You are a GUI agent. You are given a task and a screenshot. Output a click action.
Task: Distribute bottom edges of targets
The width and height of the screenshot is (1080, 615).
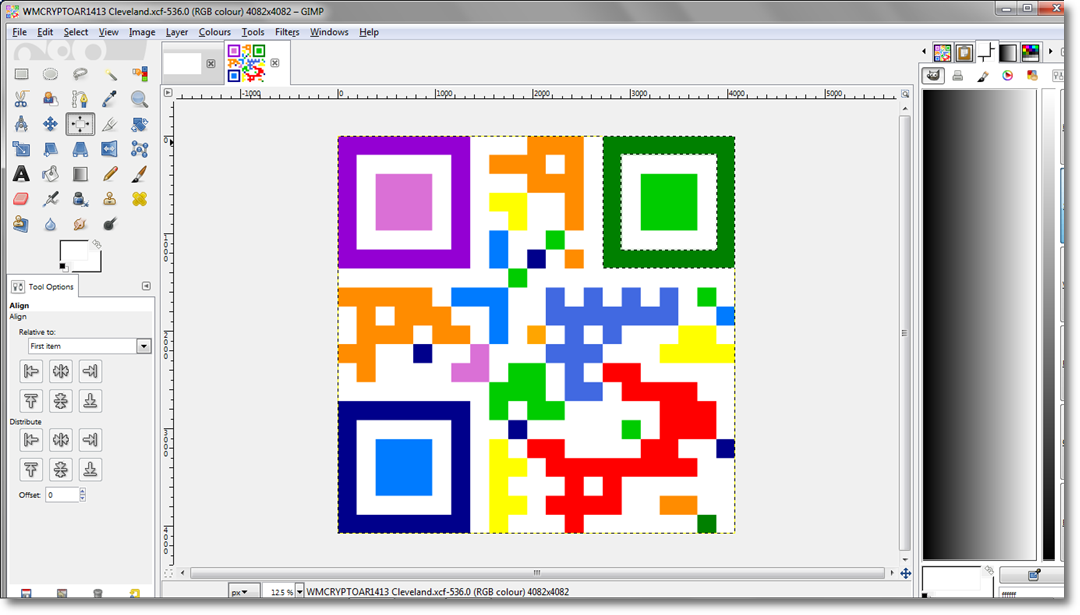tap(90, 469)
